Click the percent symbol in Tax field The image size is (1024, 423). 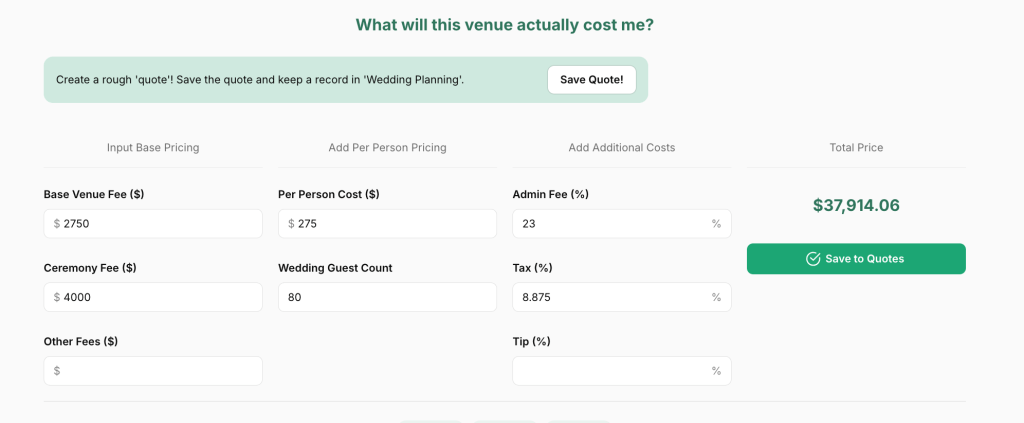(716, 297)
